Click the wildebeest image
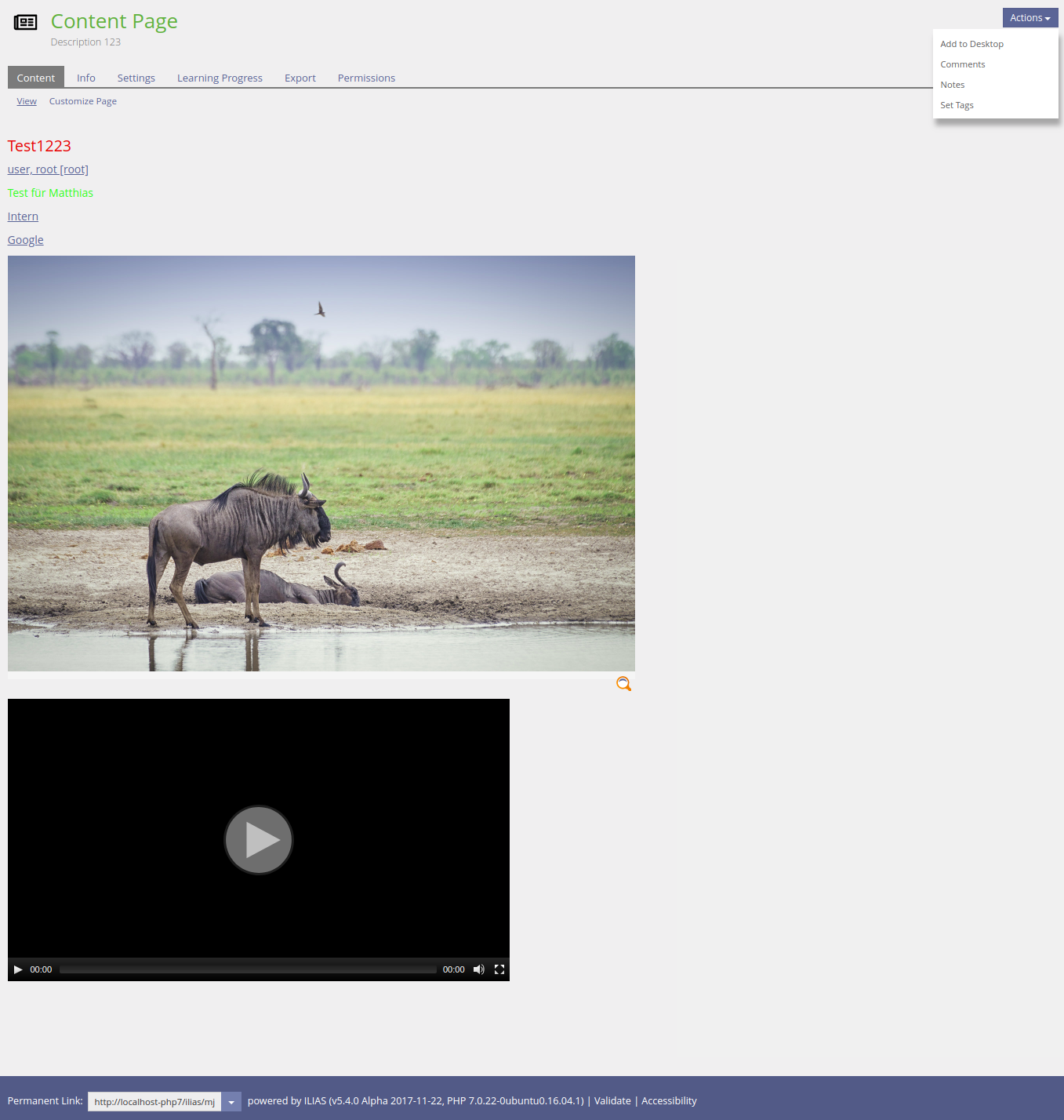Screen dimensions: 1064x1120 click(x=321, y=463)
